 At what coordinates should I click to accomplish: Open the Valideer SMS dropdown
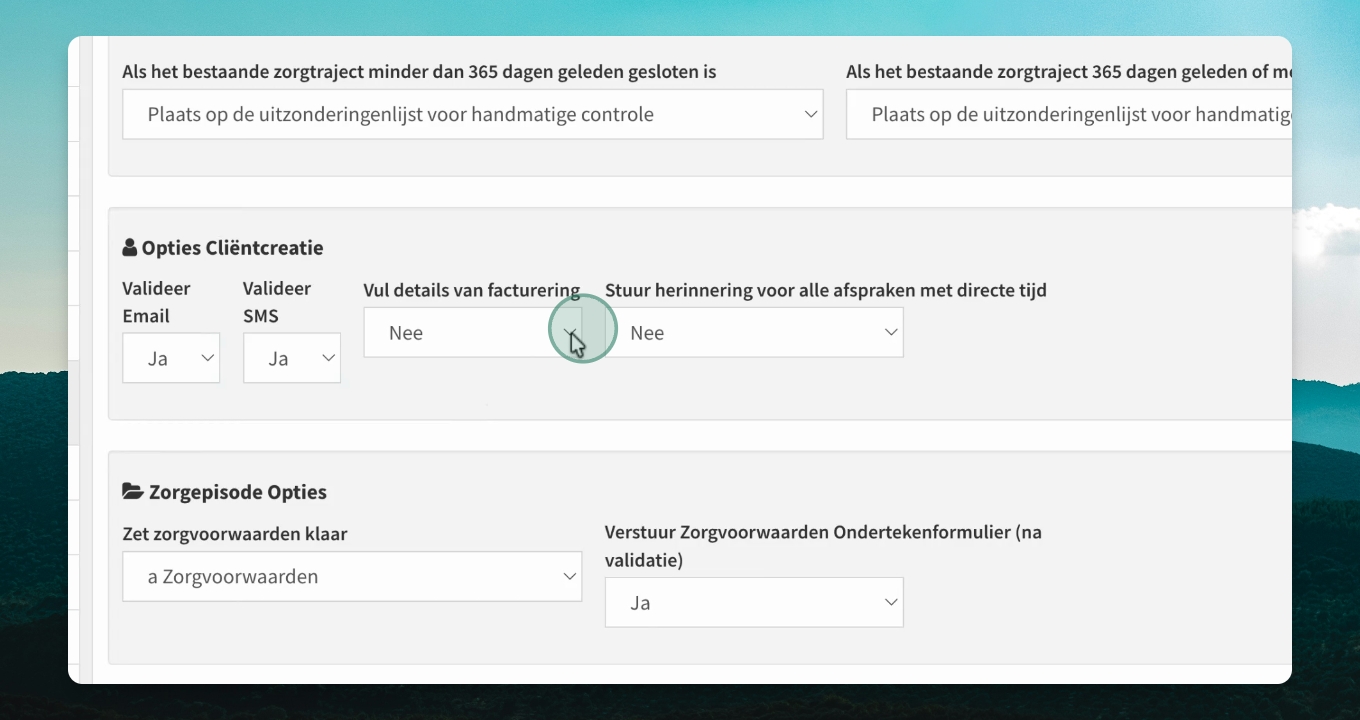pyautogui.click(x=292, y=358)
